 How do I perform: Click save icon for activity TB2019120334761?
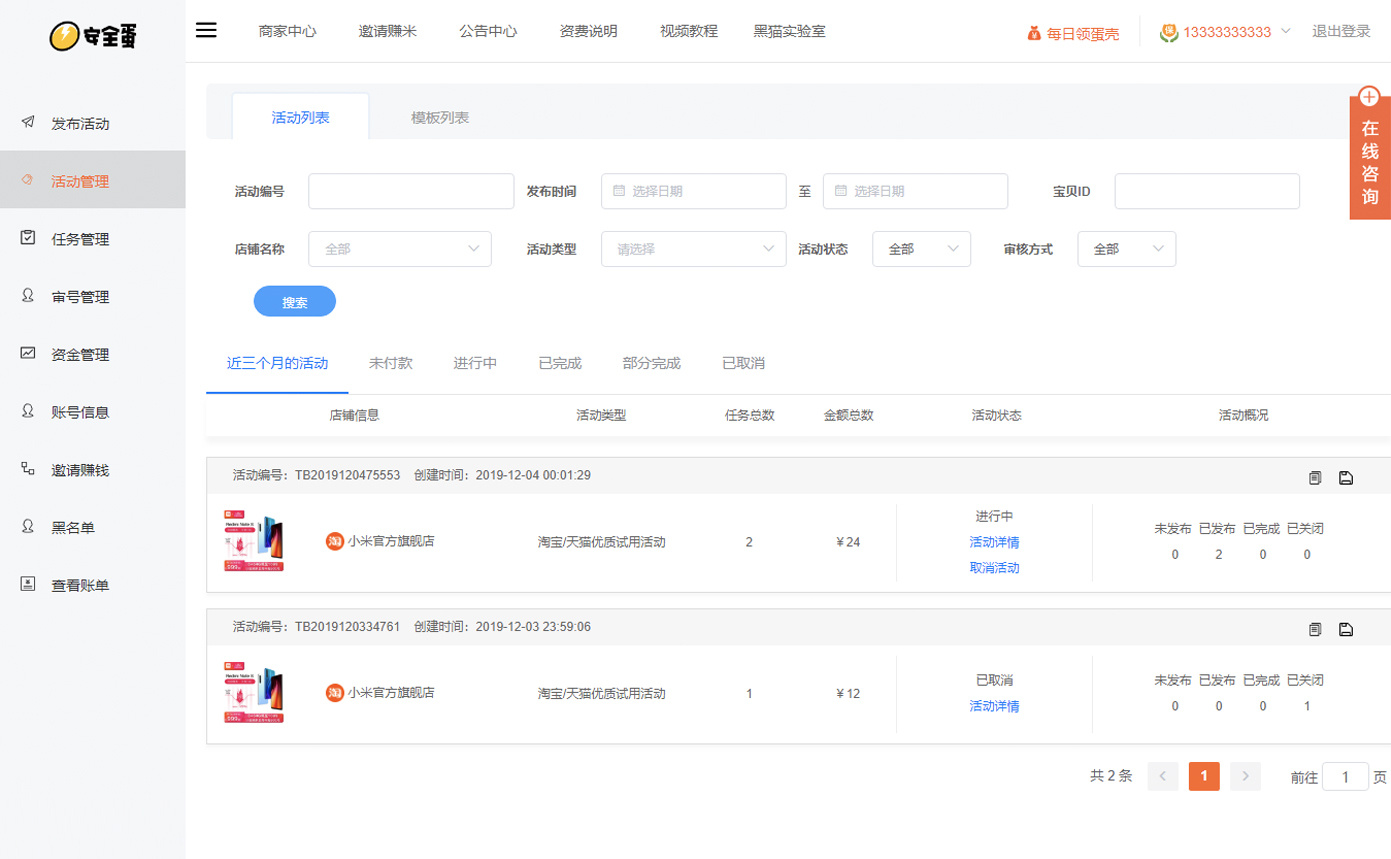pos(1346,630)
